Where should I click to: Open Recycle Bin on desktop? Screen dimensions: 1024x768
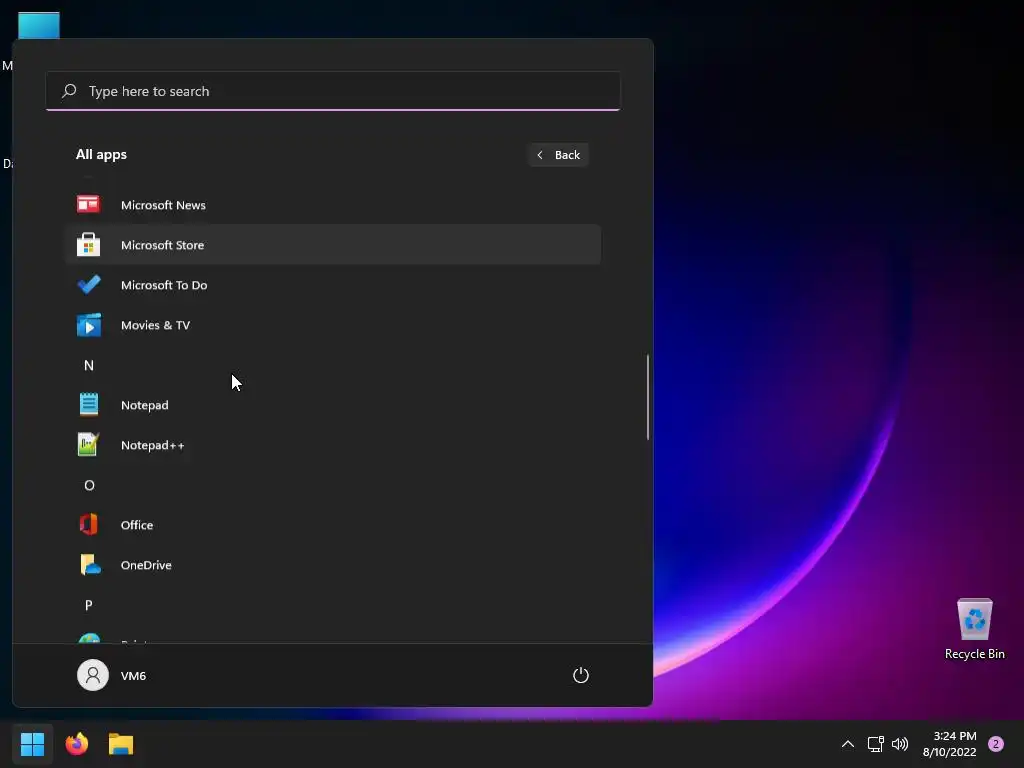(x=974, y=628)
